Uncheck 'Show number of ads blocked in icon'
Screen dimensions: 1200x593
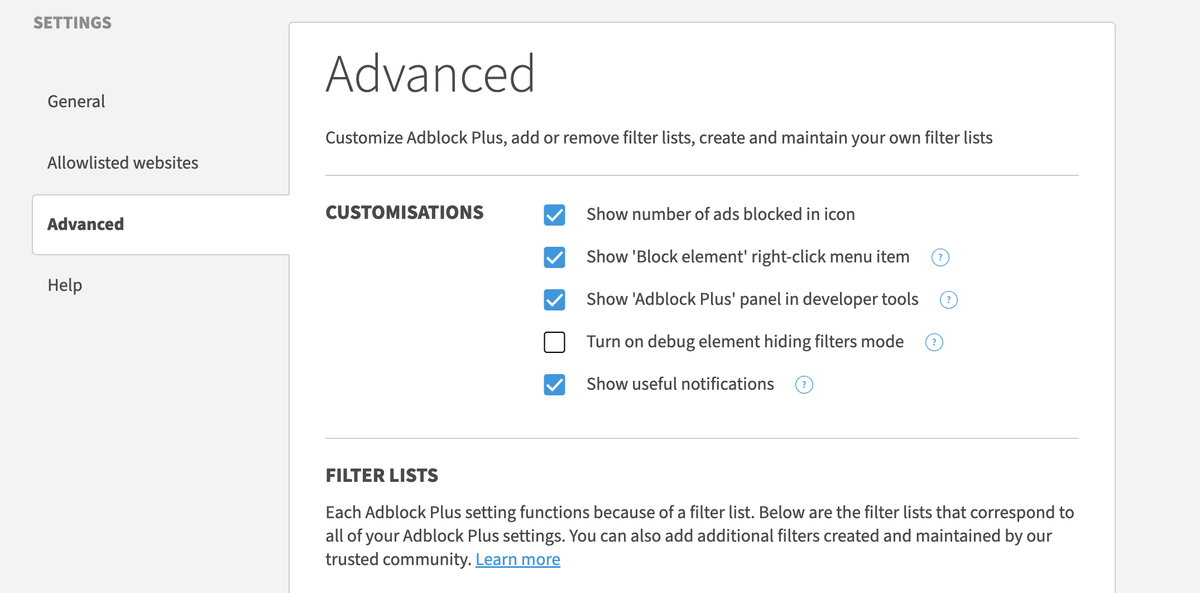(554, 214)
